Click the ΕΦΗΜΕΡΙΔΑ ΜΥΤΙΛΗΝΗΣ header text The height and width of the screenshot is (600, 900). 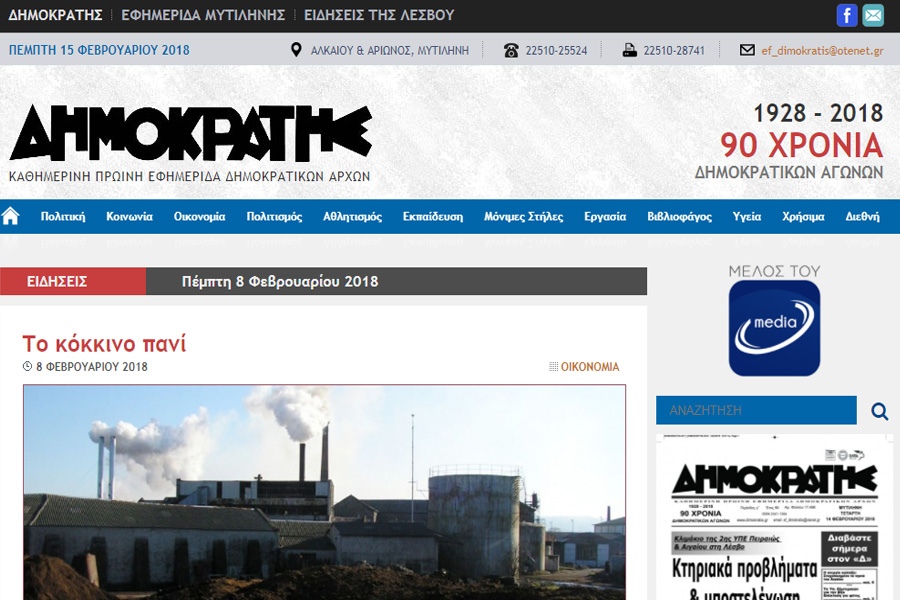click(203, 15)
